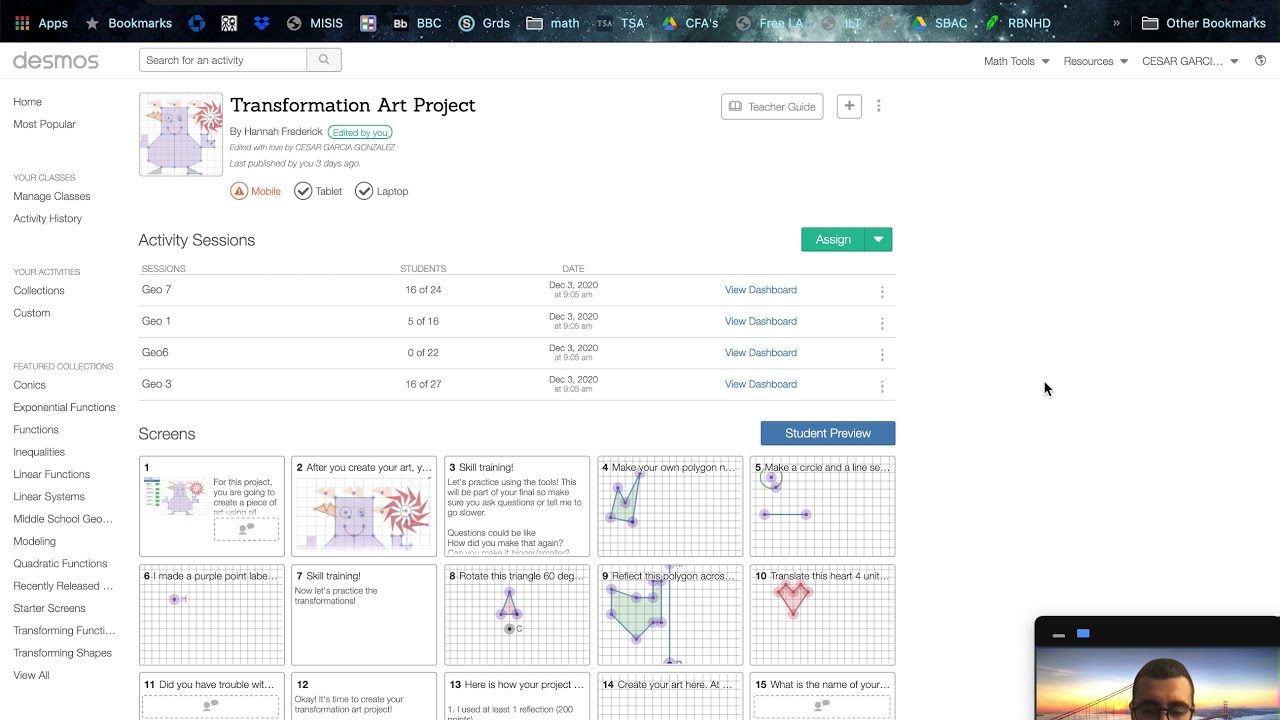This screenshot has width=1280, height=720.
Task: Click View All featured collections
Action: pyautogui.click(x=31, y=675)
